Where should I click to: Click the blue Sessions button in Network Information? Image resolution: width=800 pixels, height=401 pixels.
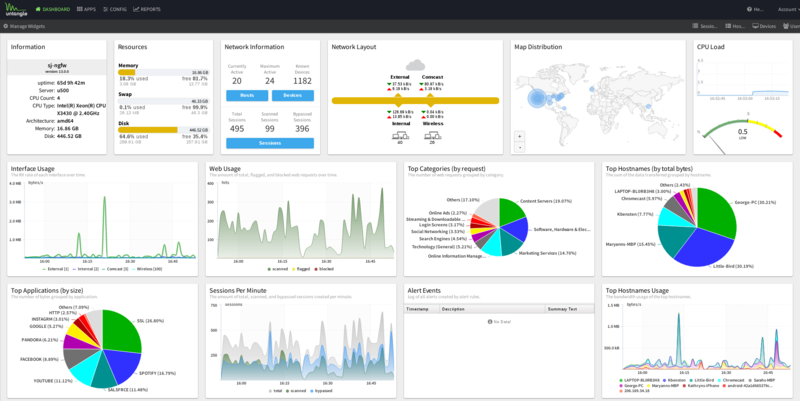[270, 143]
